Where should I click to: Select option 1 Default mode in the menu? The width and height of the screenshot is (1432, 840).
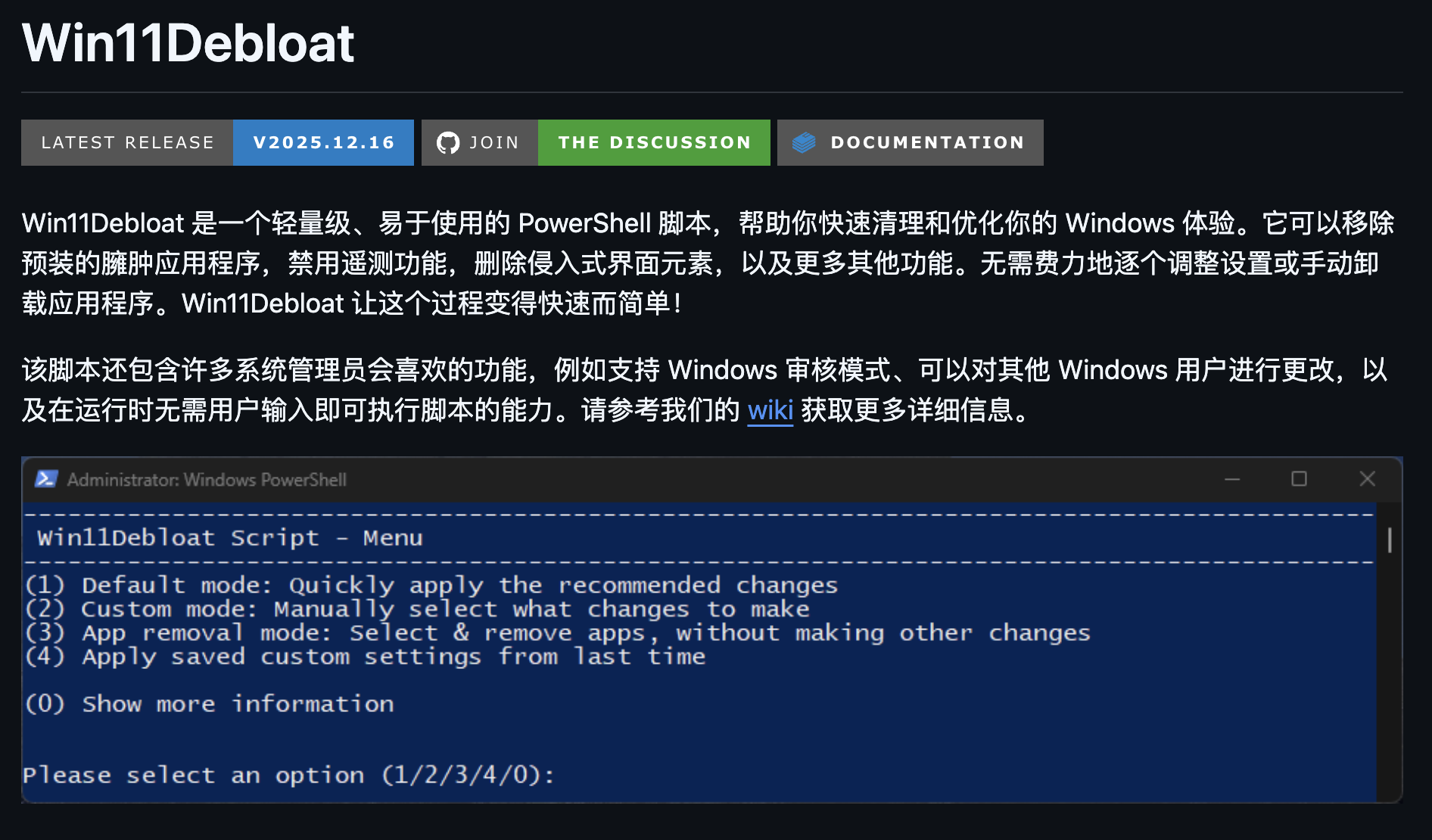[431, 584]
